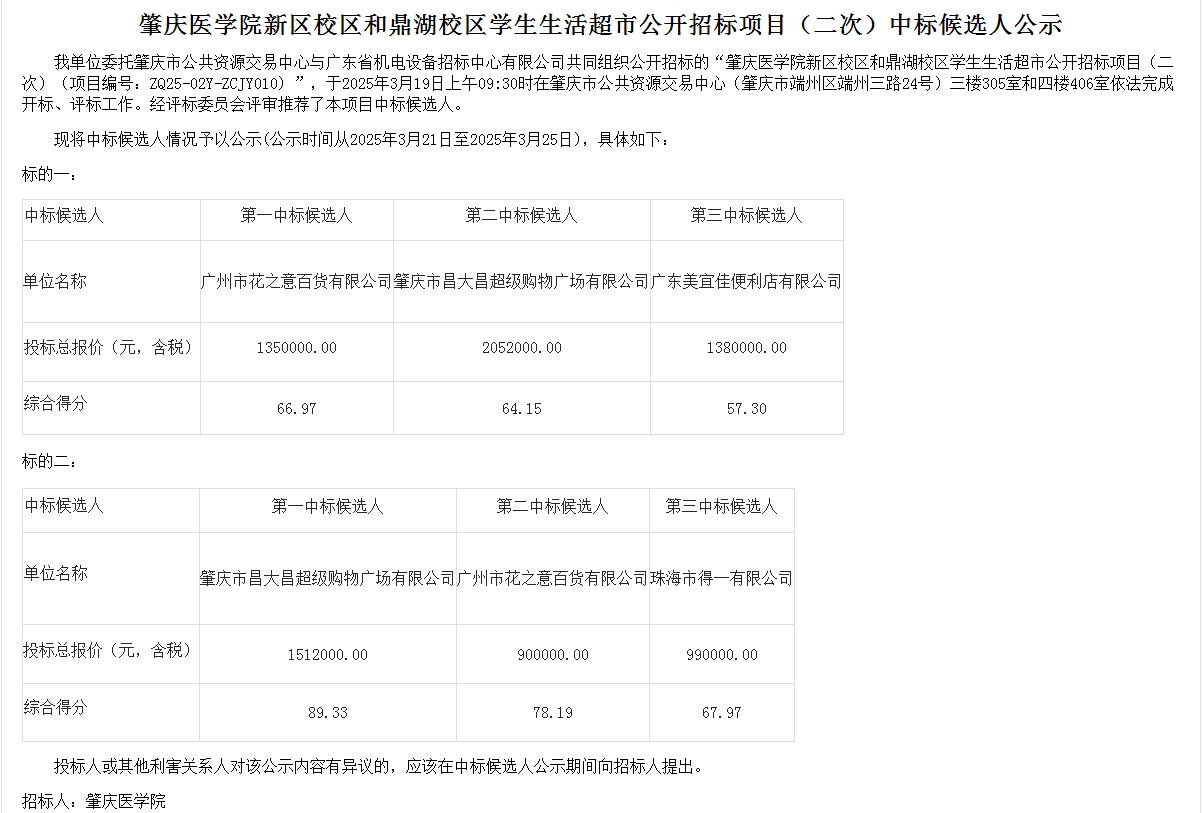Select 第三中标候选人 header in 标的一 table

click(x=746, y=216)
